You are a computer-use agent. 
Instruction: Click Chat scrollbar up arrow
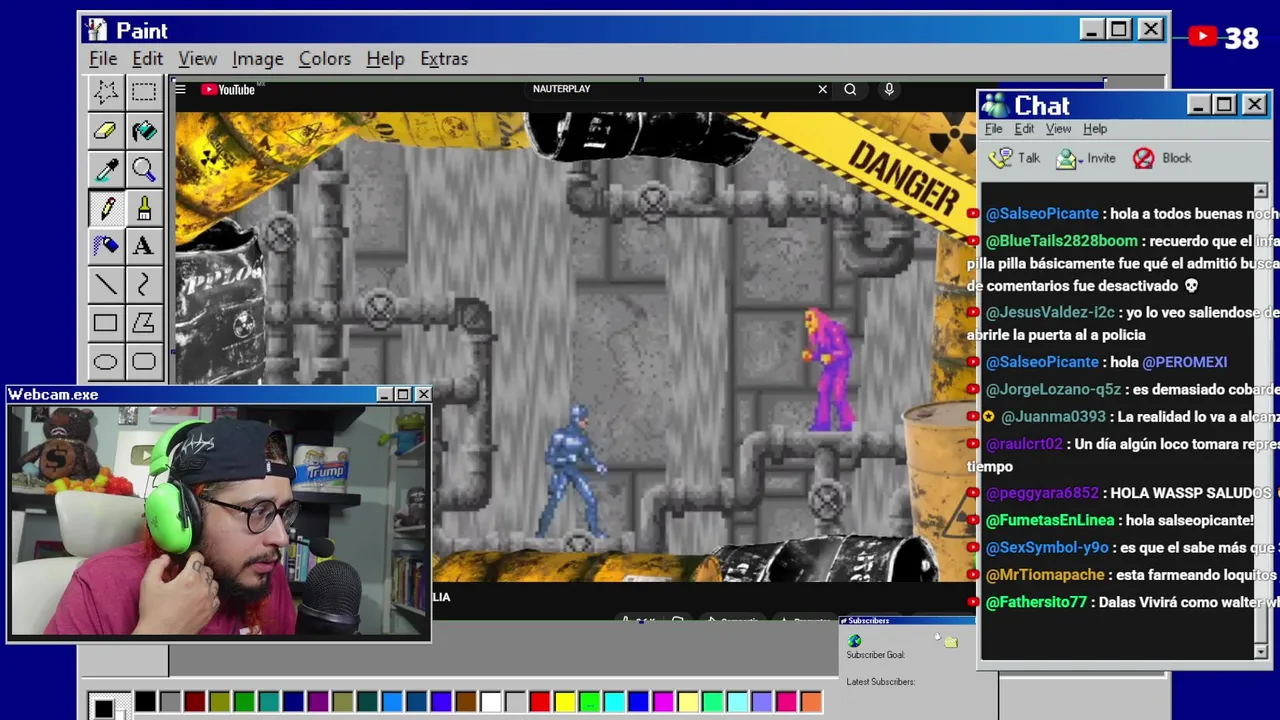click(1260, 191)
